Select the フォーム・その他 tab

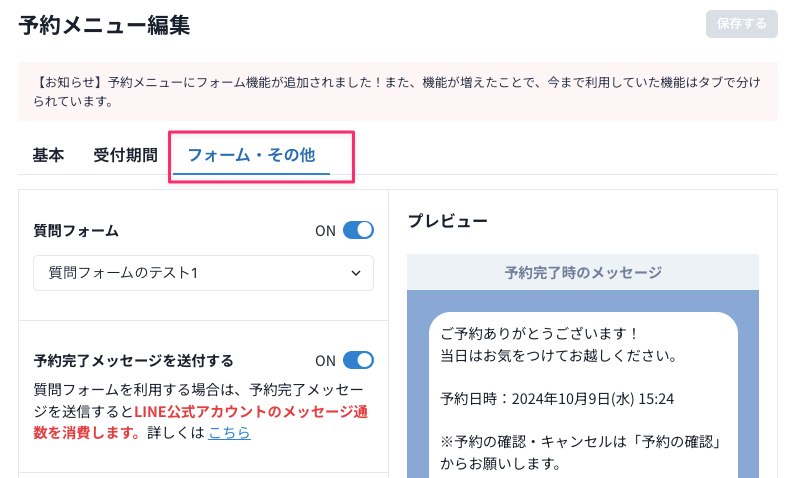[x=251, y=156]
